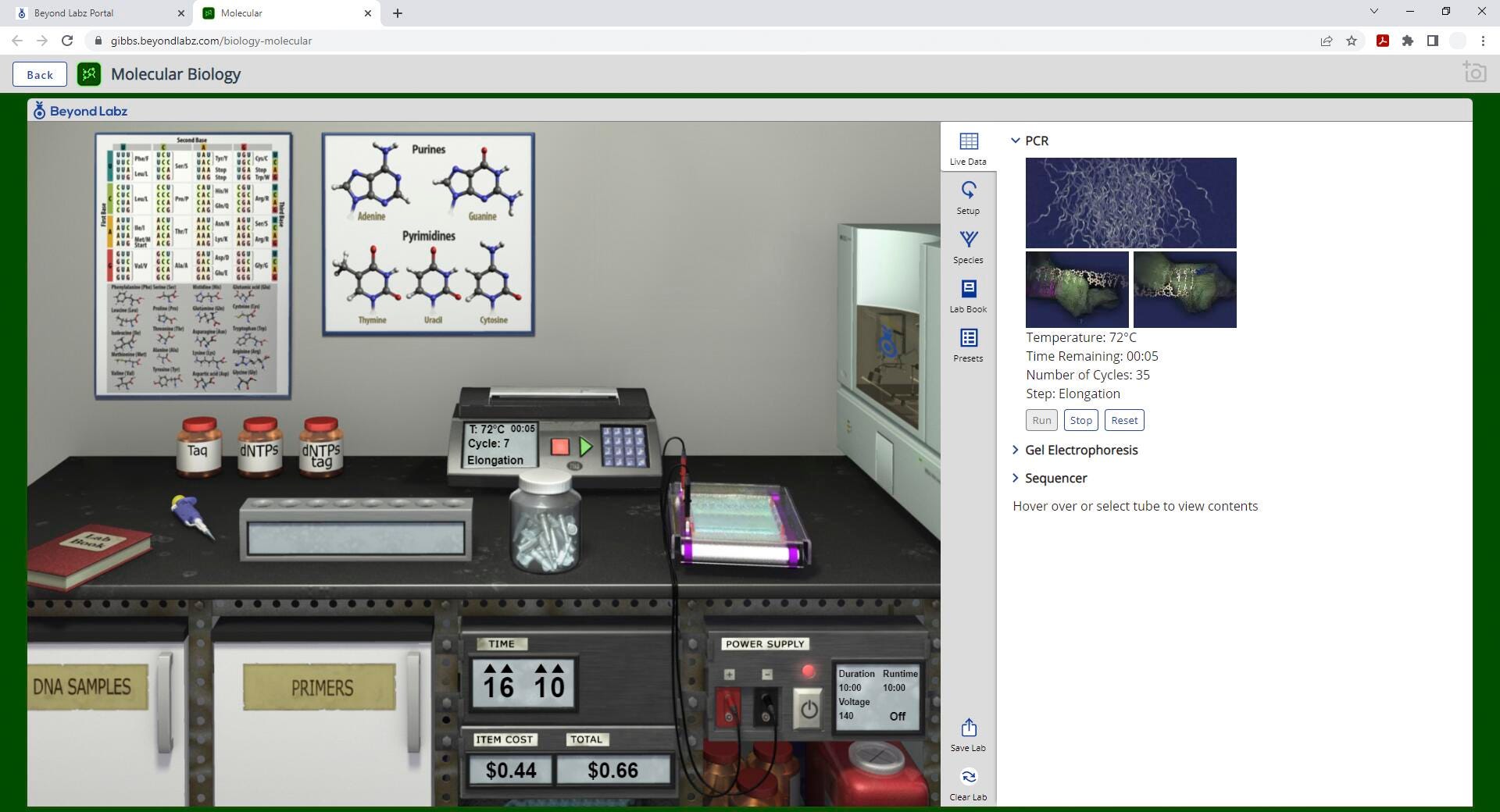Click the Clear Lab icon
Image resolution: width=1500 pixels, height=812 pixels.
tap(968, 784)
